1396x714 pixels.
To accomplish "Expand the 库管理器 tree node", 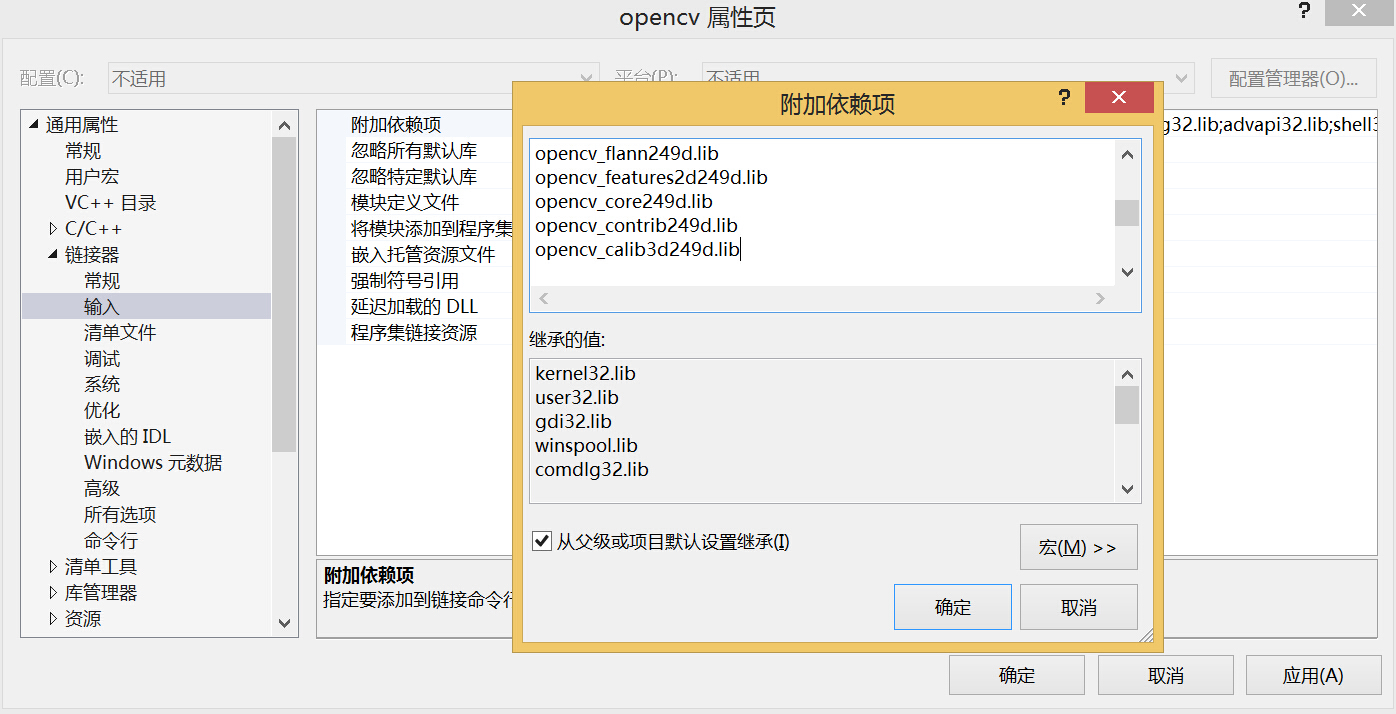I will pyautogui.click(x=53, y=593).
